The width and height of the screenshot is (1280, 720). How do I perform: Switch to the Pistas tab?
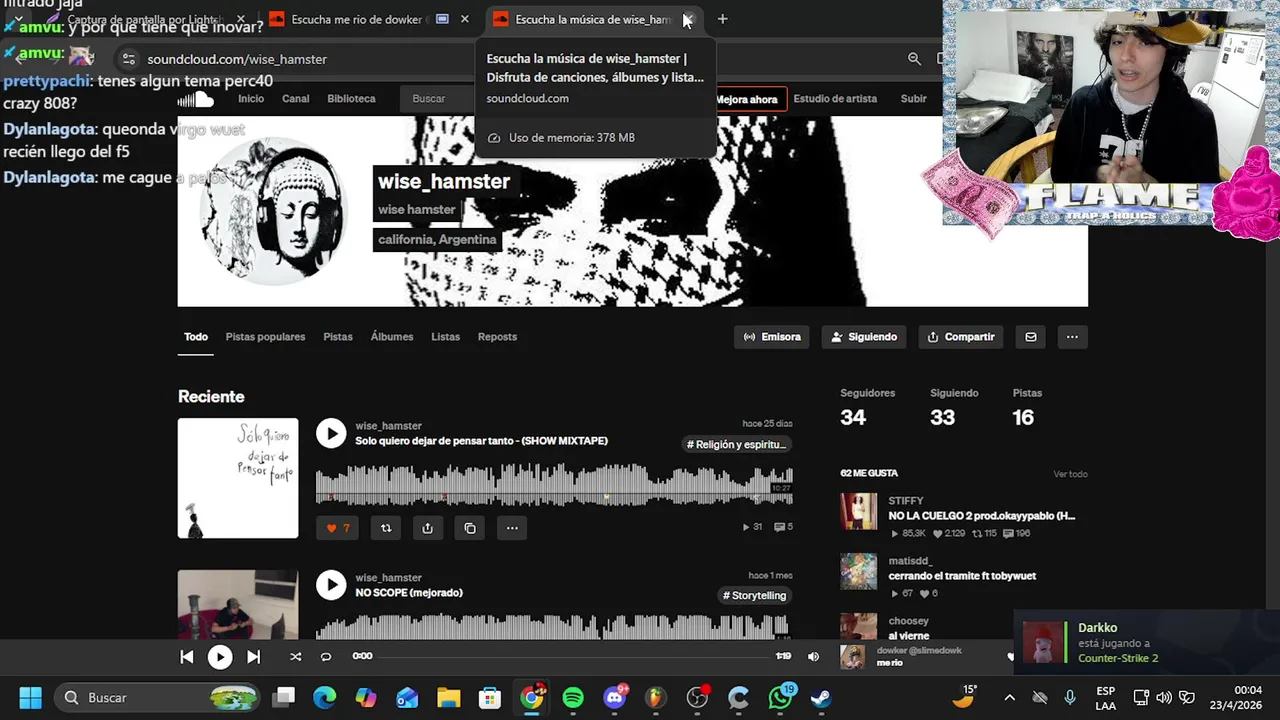[x=338, y=337]
